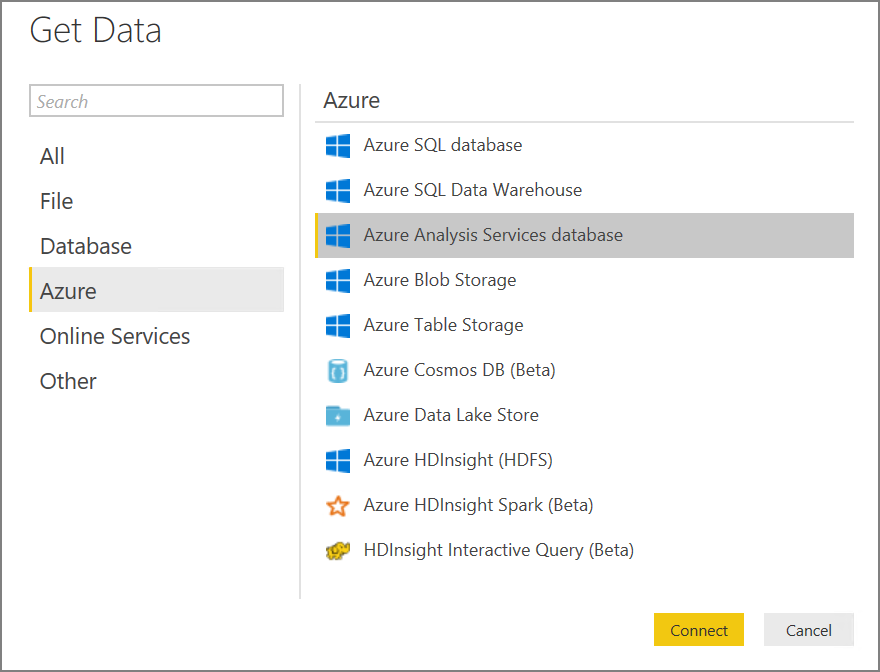This screenshot has height=672, width=880.
Task: Switch to the File category
Action: (57, 201)
